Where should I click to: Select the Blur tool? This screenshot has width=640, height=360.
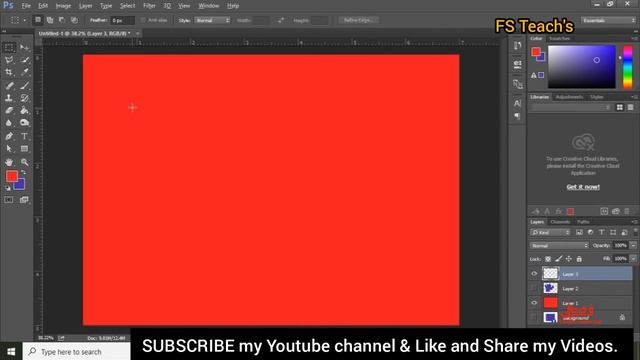(9, 122)
